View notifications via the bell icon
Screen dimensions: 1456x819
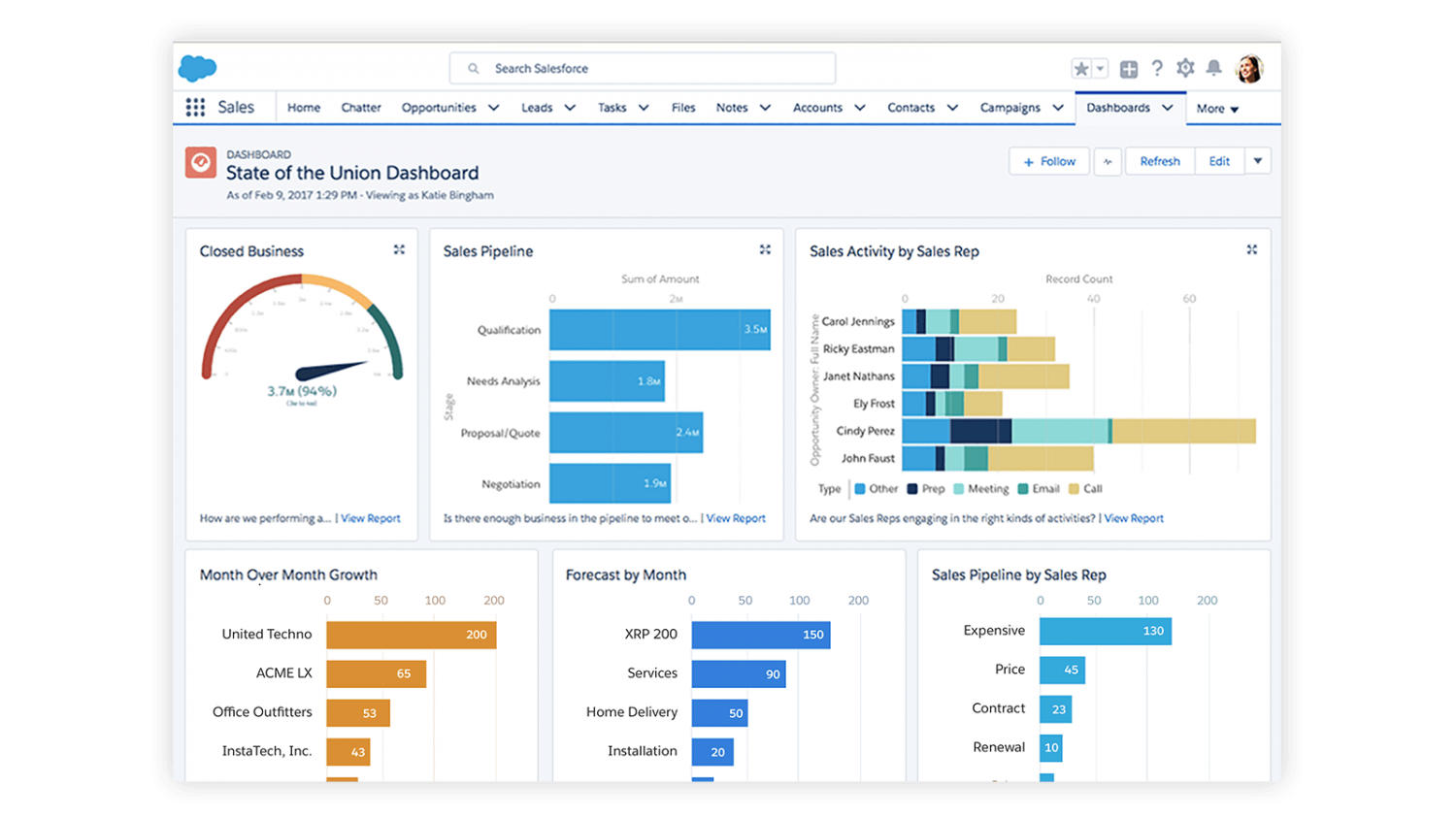pyautogui.click(x=1213, y=68)
